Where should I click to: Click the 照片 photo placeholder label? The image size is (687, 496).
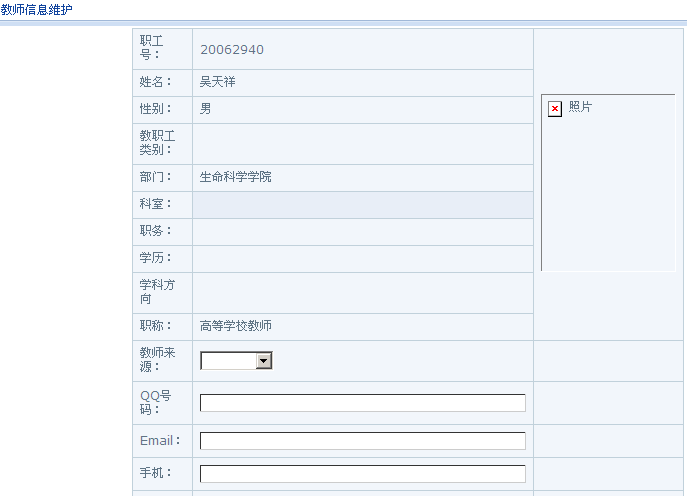(580, 107)
